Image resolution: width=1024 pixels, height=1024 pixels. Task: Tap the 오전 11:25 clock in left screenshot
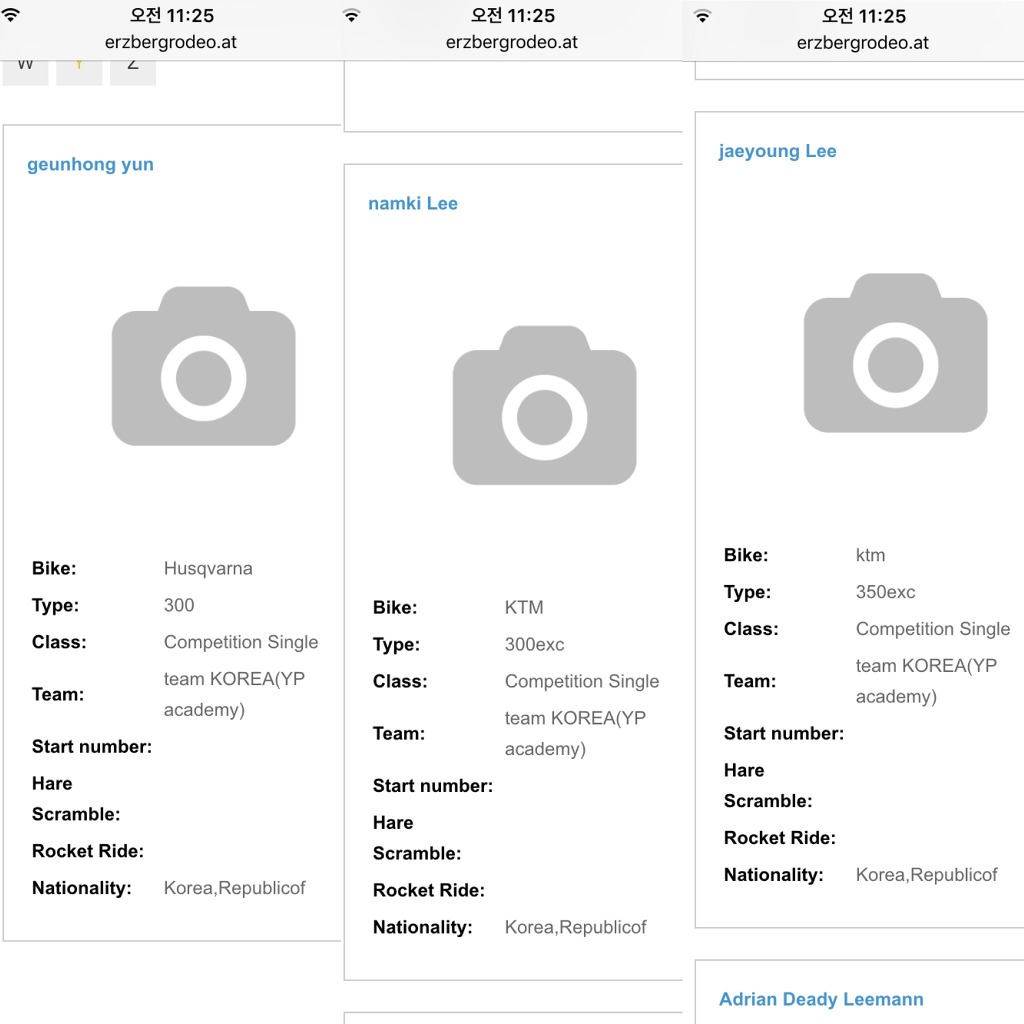click(171, 15)
